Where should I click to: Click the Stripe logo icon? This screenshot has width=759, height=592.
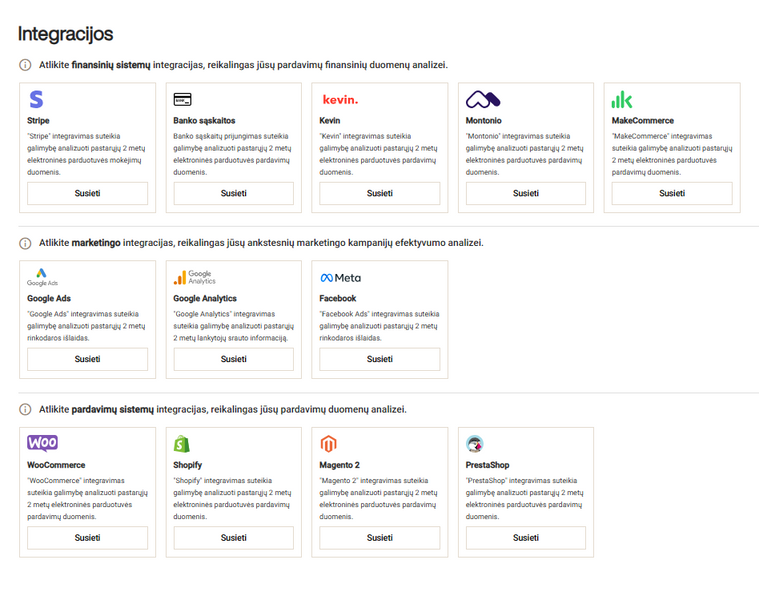click(x=36, y=100)
